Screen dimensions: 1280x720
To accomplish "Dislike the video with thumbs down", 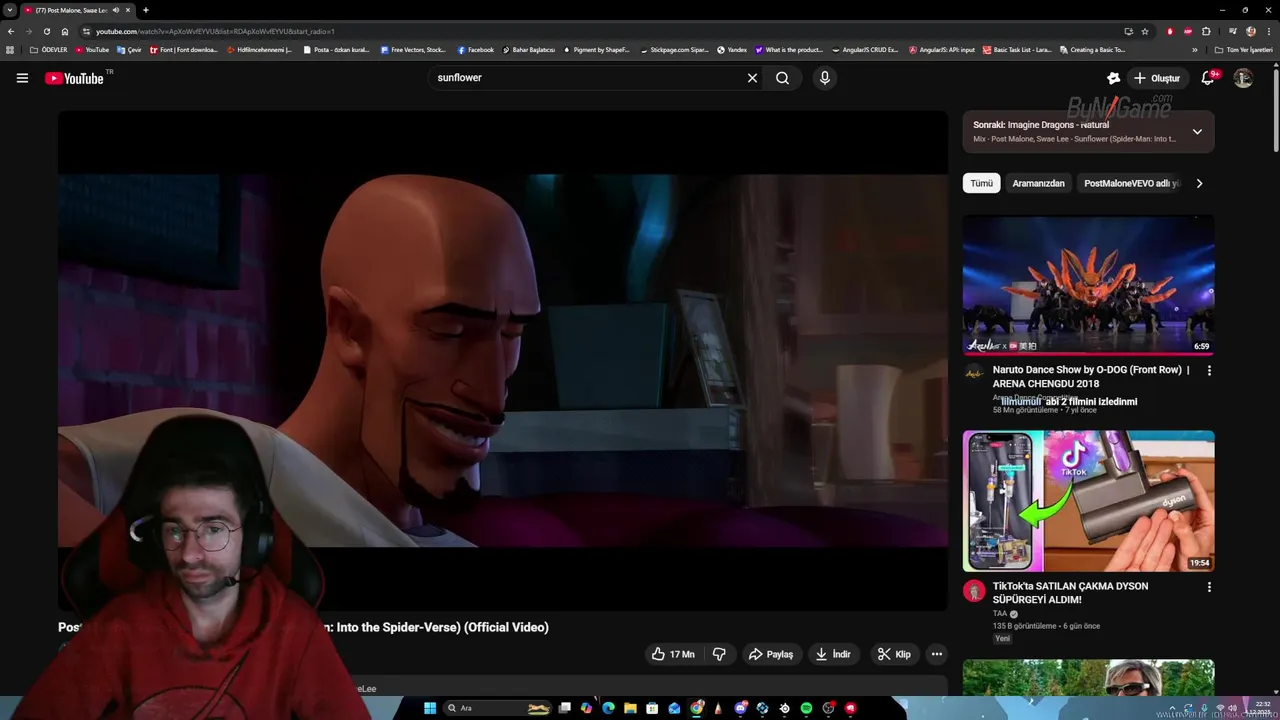I will (719, 654).
